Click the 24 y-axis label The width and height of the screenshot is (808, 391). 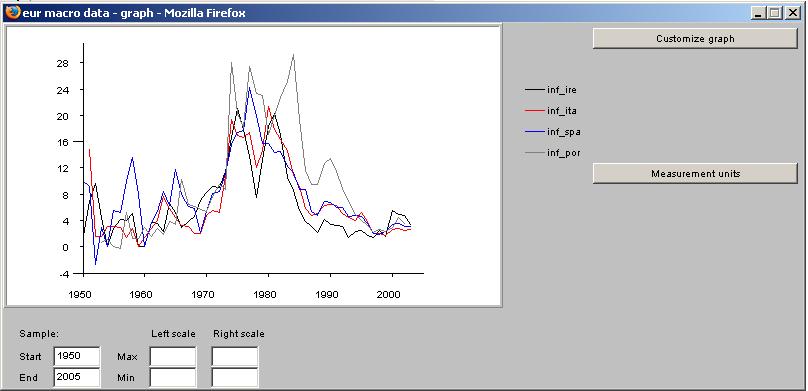pos(63,90)
